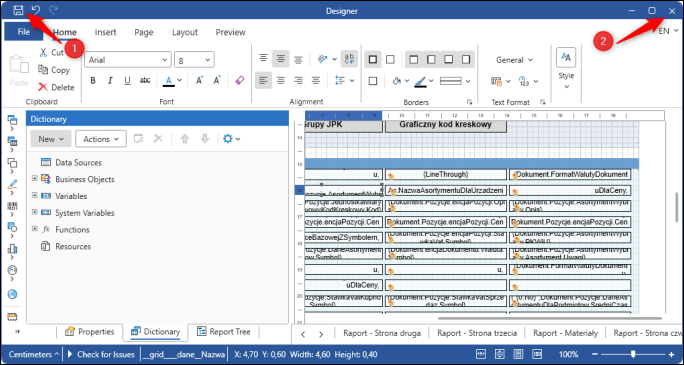Image resolution: width=684 pixels, height=365 pixels.
Task: Toggle strikethrough text formatting
Action: (x=145, y=80)
